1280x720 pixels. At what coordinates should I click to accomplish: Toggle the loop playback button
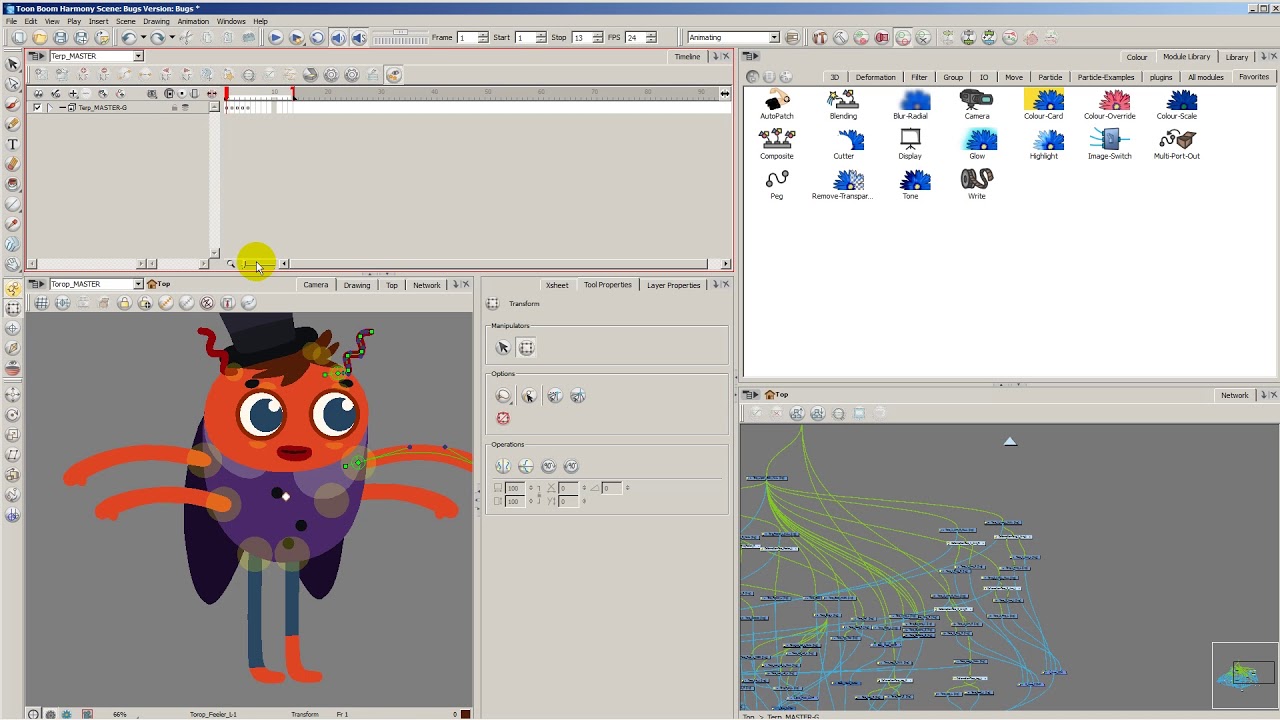coord(317,38)
